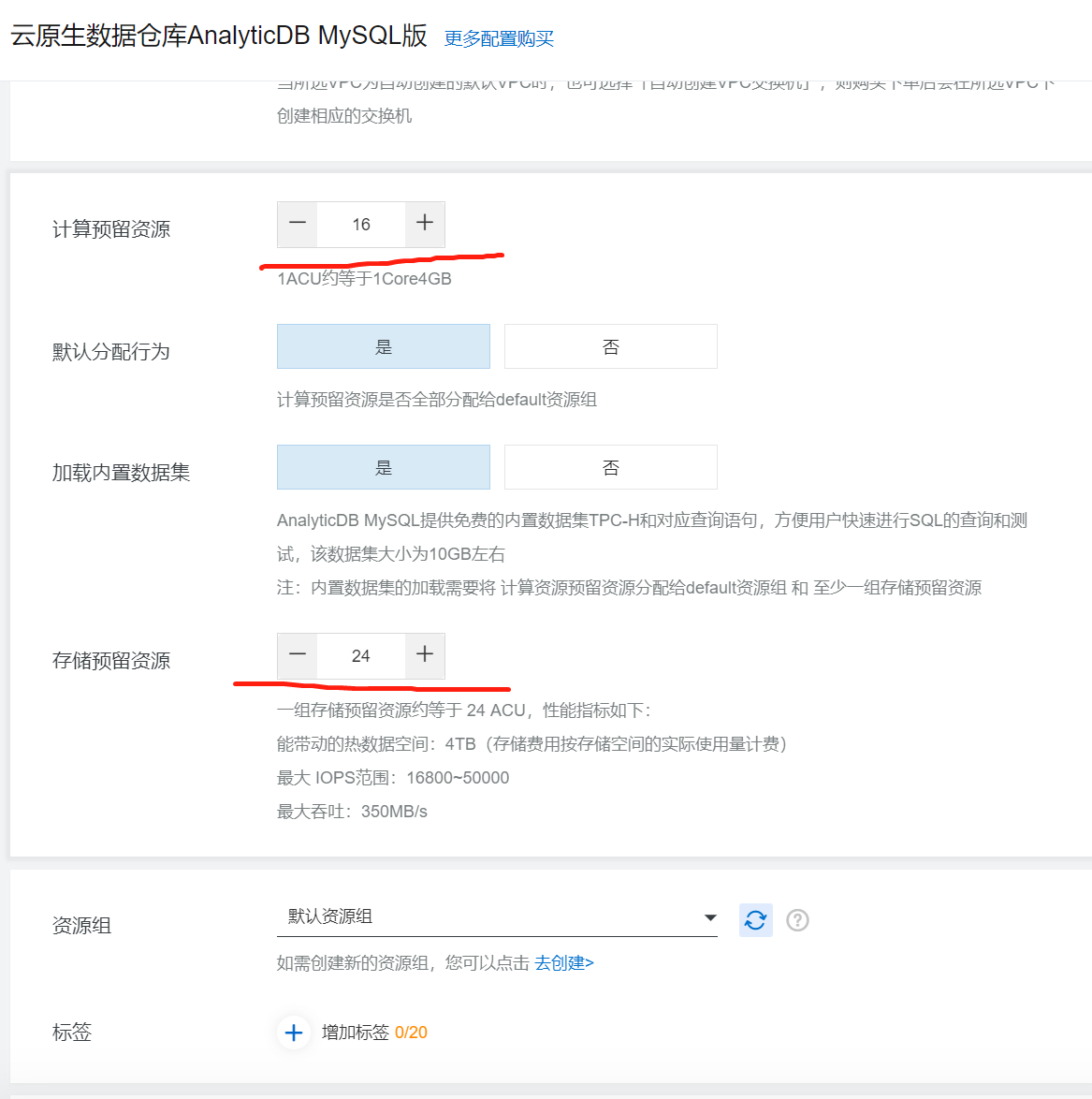Add a tag with the blue plus icon
The width and height of the screenshot is (1092, 1099).
[x=294, y=1033]
